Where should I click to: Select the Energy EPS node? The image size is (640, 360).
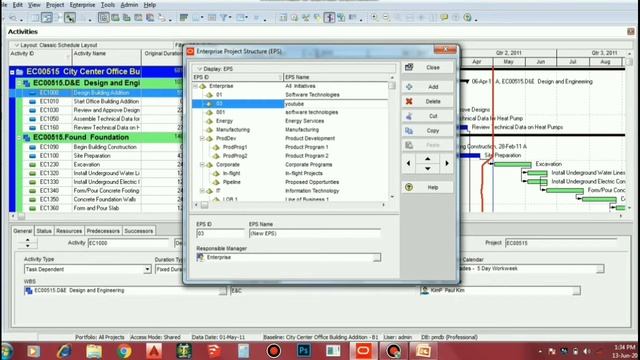pyautogui.click(x=290, y=121)
